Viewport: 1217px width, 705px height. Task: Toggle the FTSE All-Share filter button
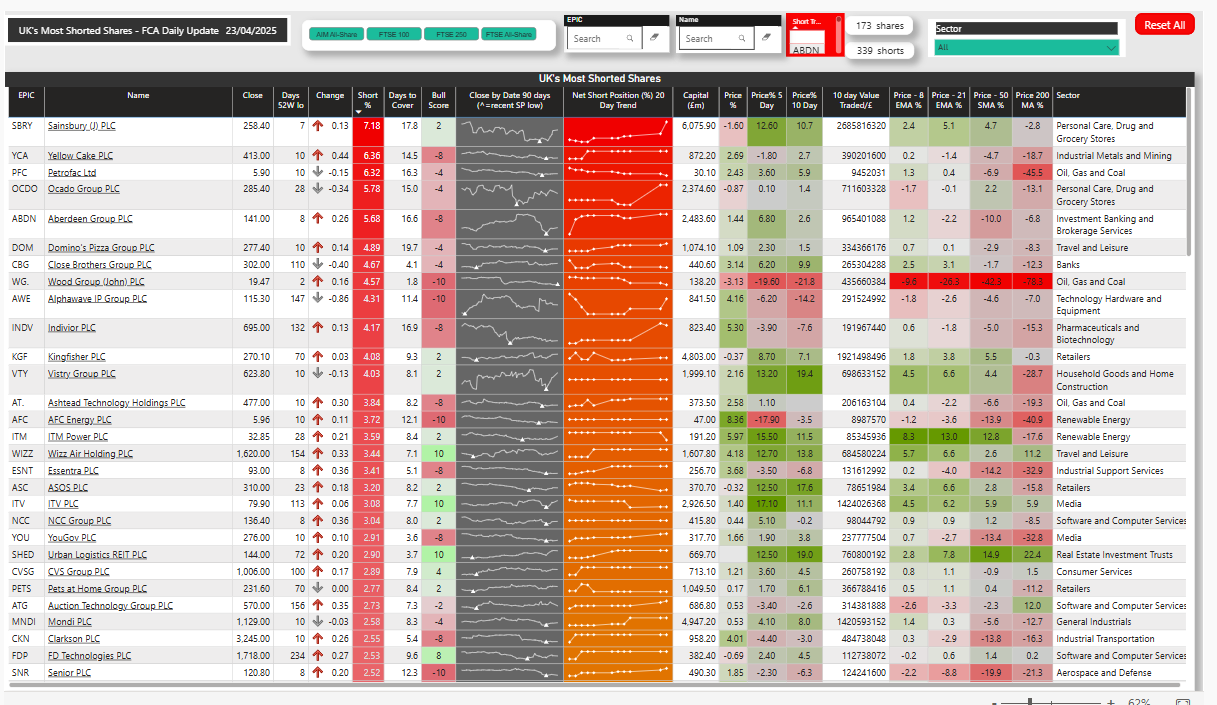pyautogui.click(x=509, y=34)
